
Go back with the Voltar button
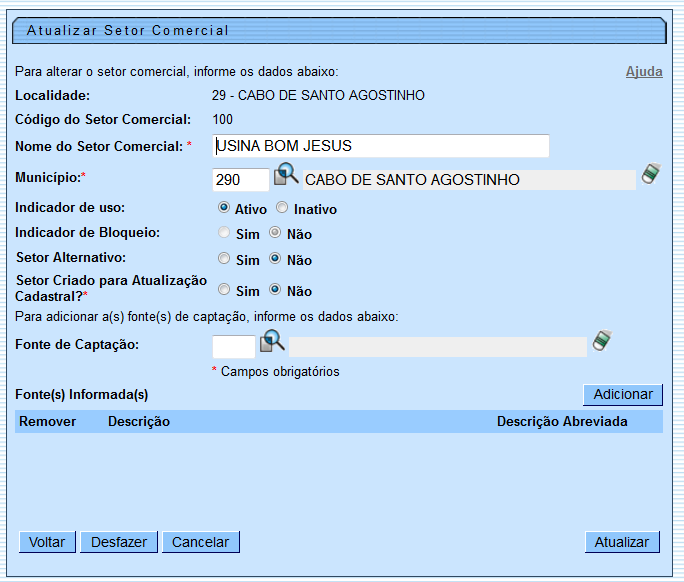(x=47, y=542)
